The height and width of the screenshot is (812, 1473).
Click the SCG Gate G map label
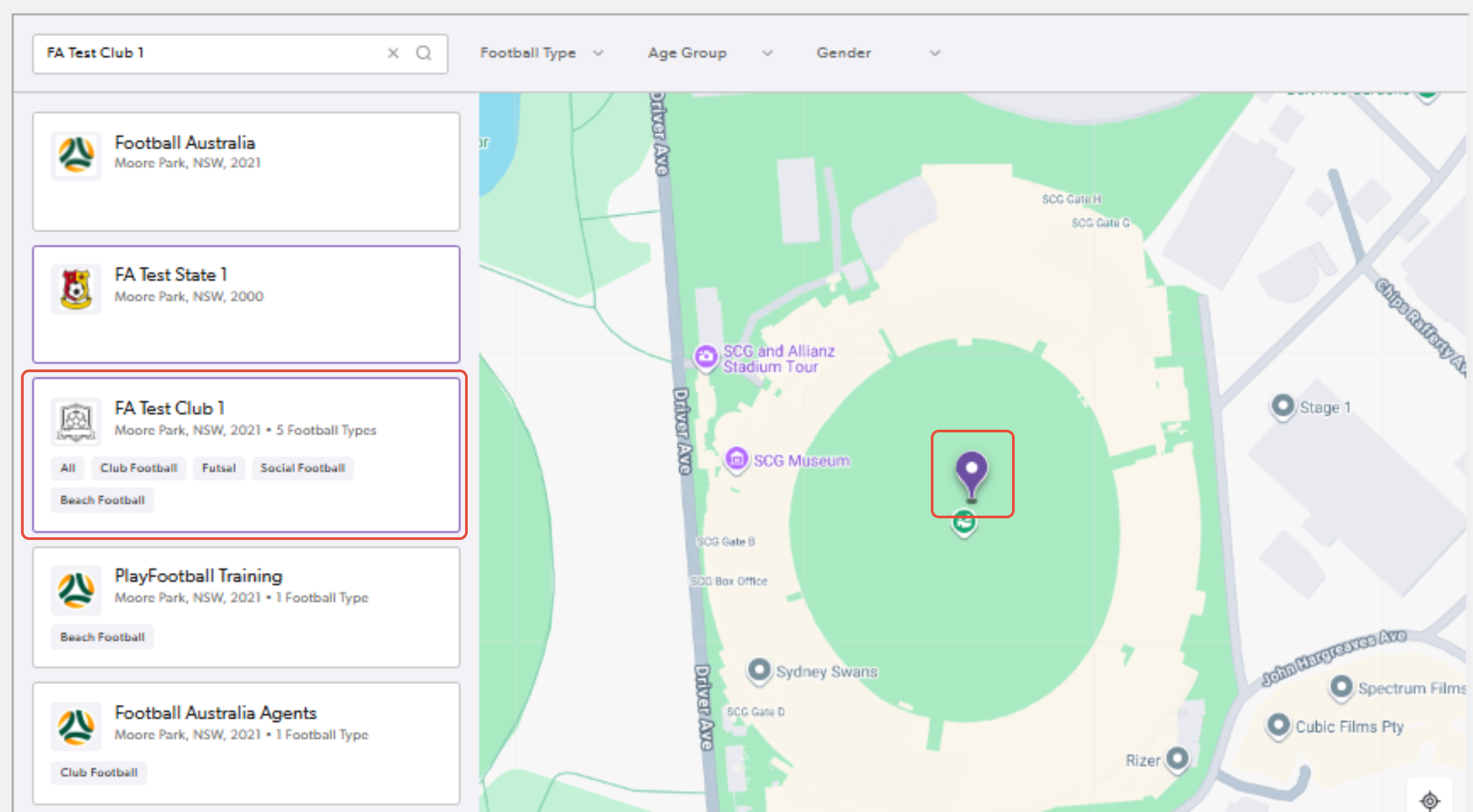[x=1101, y=223]
